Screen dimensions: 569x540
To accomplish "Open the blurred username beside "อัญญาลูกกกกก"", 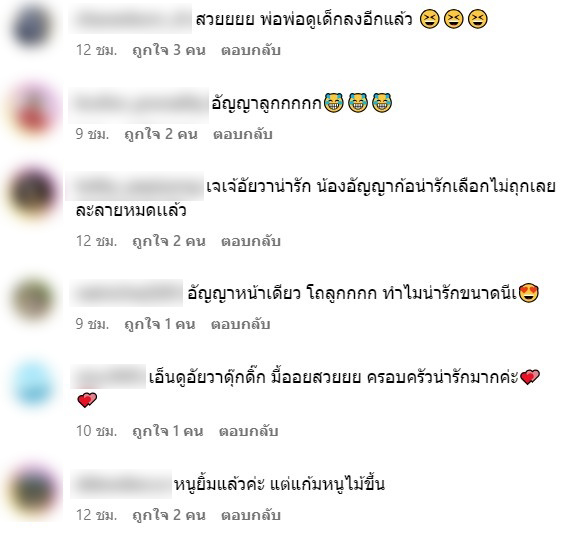I will 139,105.
